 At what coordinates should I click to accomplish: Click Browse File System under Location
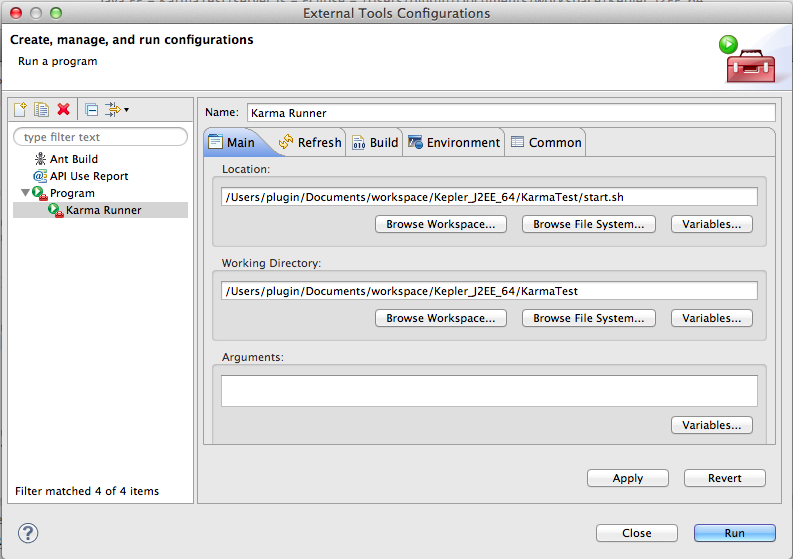point(588,224)
